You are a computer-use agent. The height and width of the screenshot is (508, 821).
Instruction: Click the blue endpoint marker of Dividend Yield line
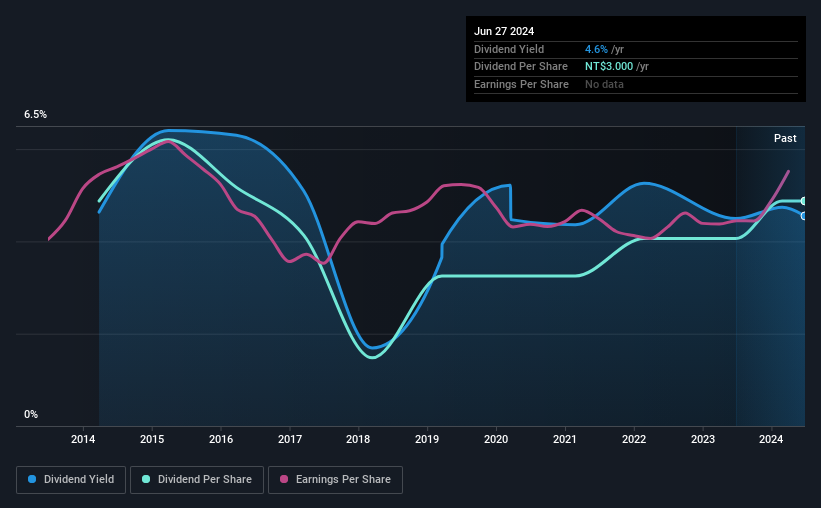(804, 216)
